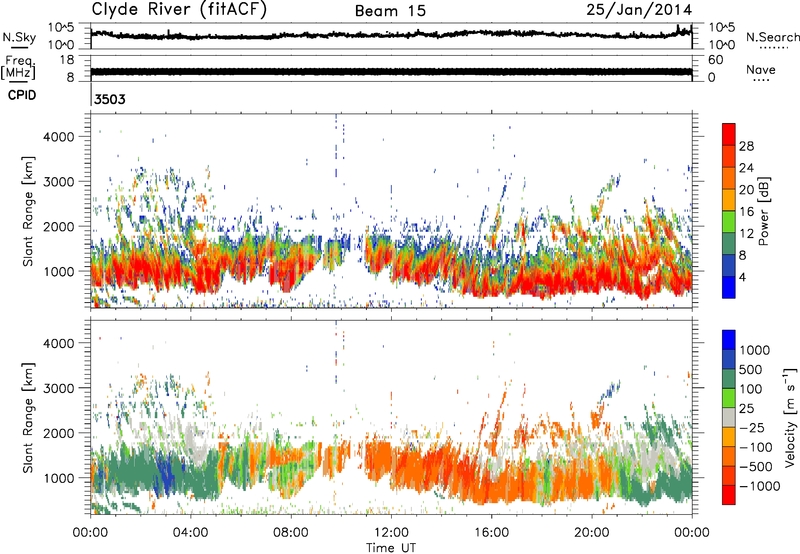800x554 pixels.
Task: Click the "Time UT" axis title
Action: (391, 548)
